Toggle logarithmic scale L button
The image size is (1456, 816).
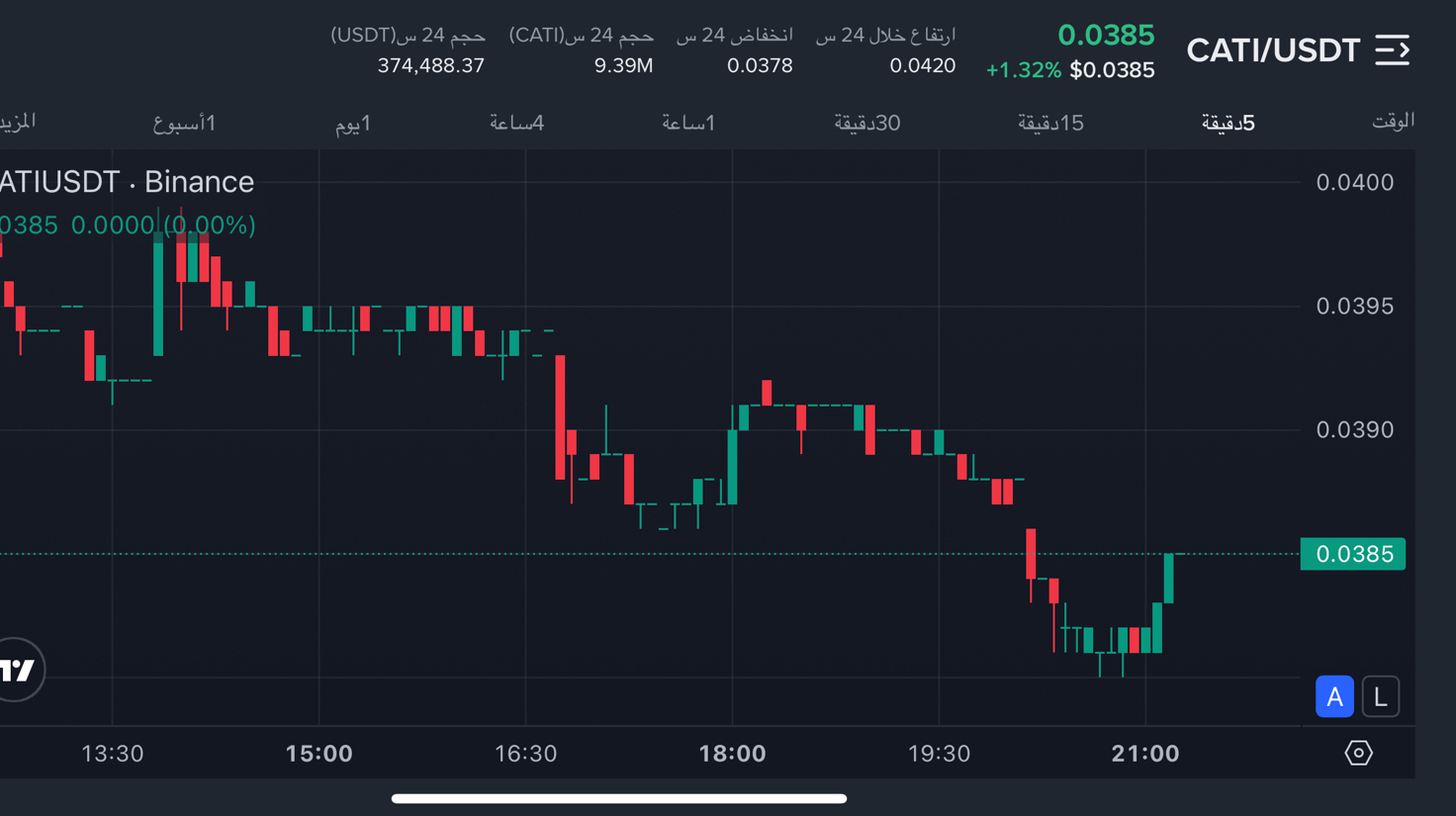pos(1381,696)
